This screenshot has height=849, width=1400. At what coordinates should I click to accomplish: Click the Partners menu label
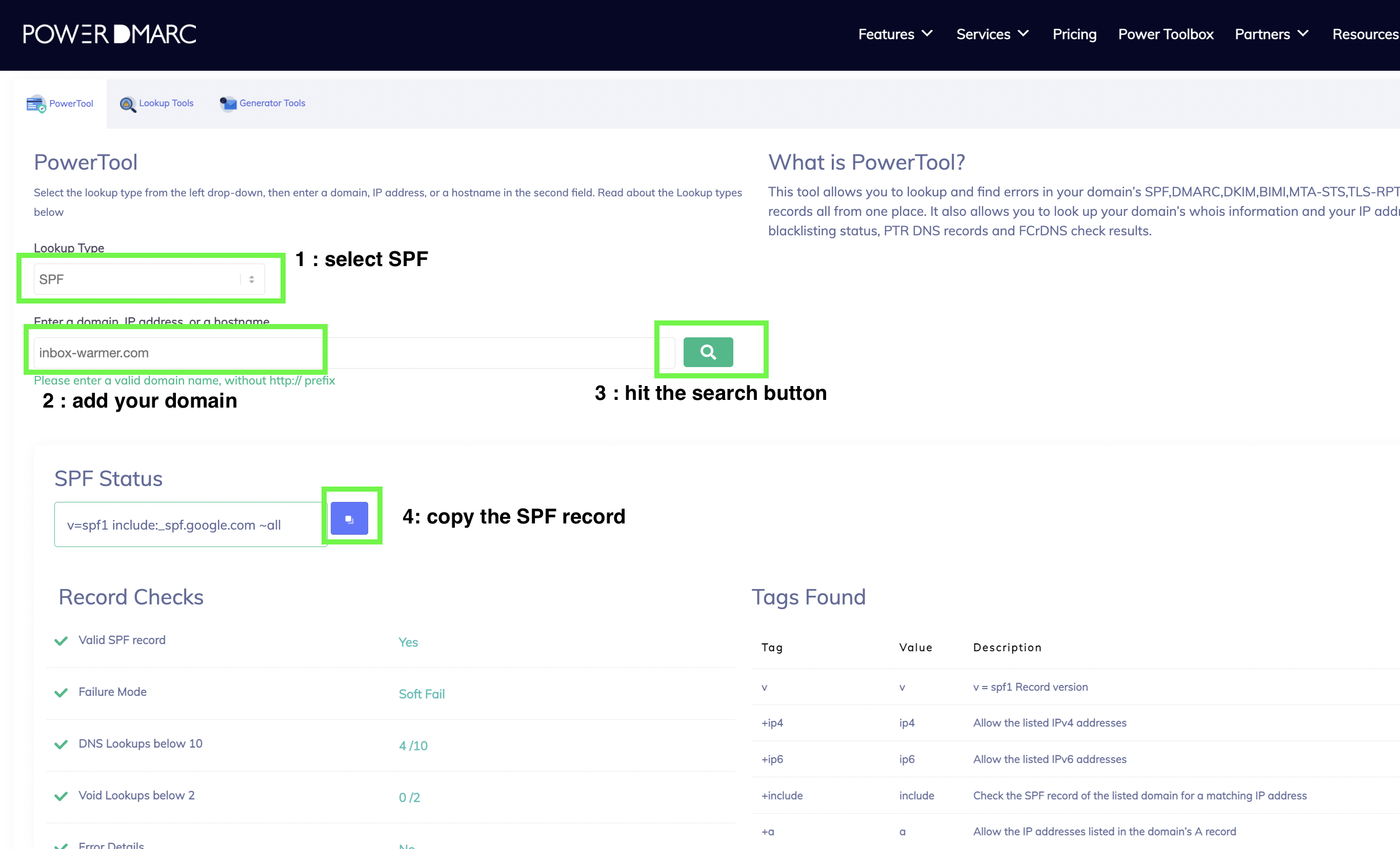1262,34
